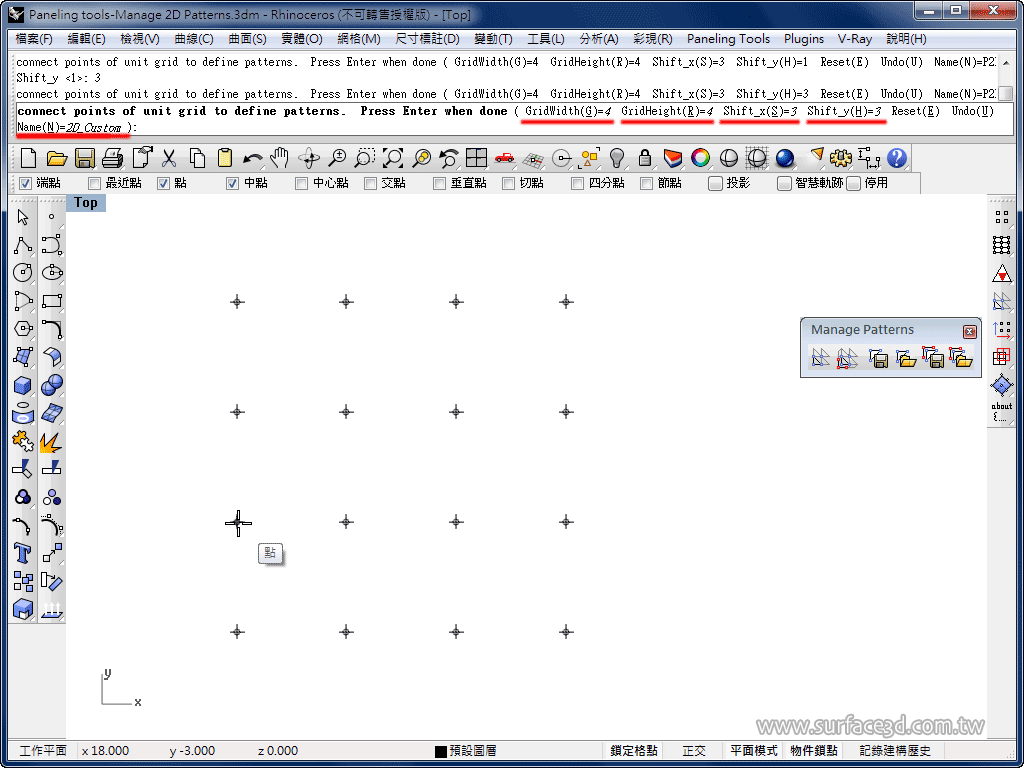Click the GridWidth(G)=4 command option
1024x768 pixels.
point(568,111)
